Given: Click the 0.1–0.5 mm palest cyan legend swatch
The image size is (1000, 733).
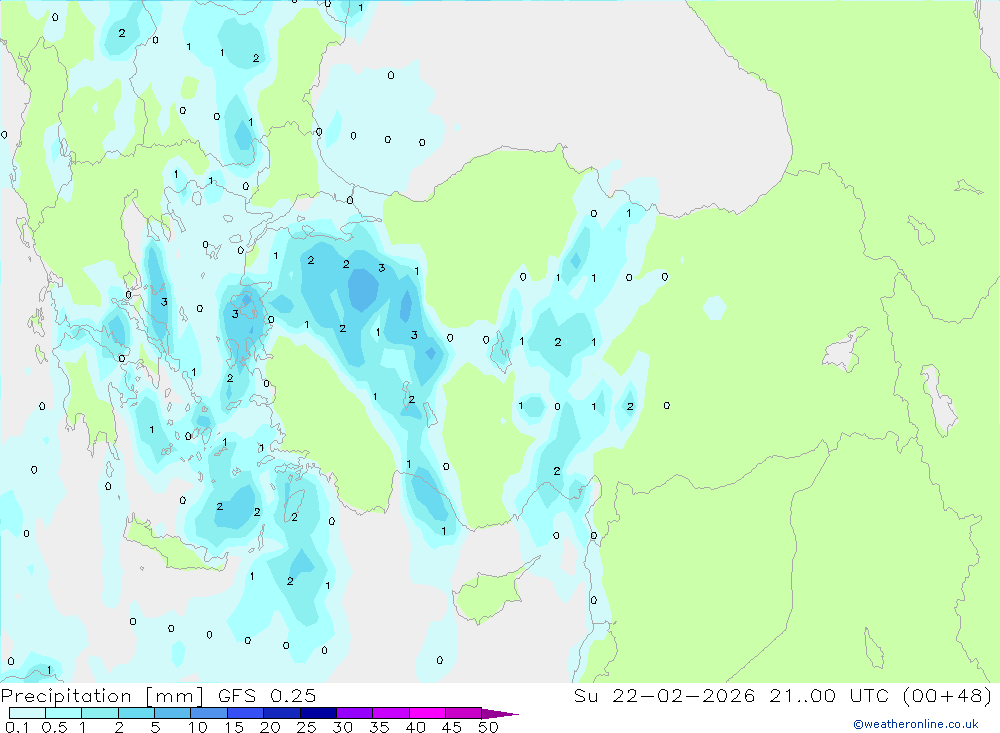Looking at the screenshot, I should coord(27,713).
